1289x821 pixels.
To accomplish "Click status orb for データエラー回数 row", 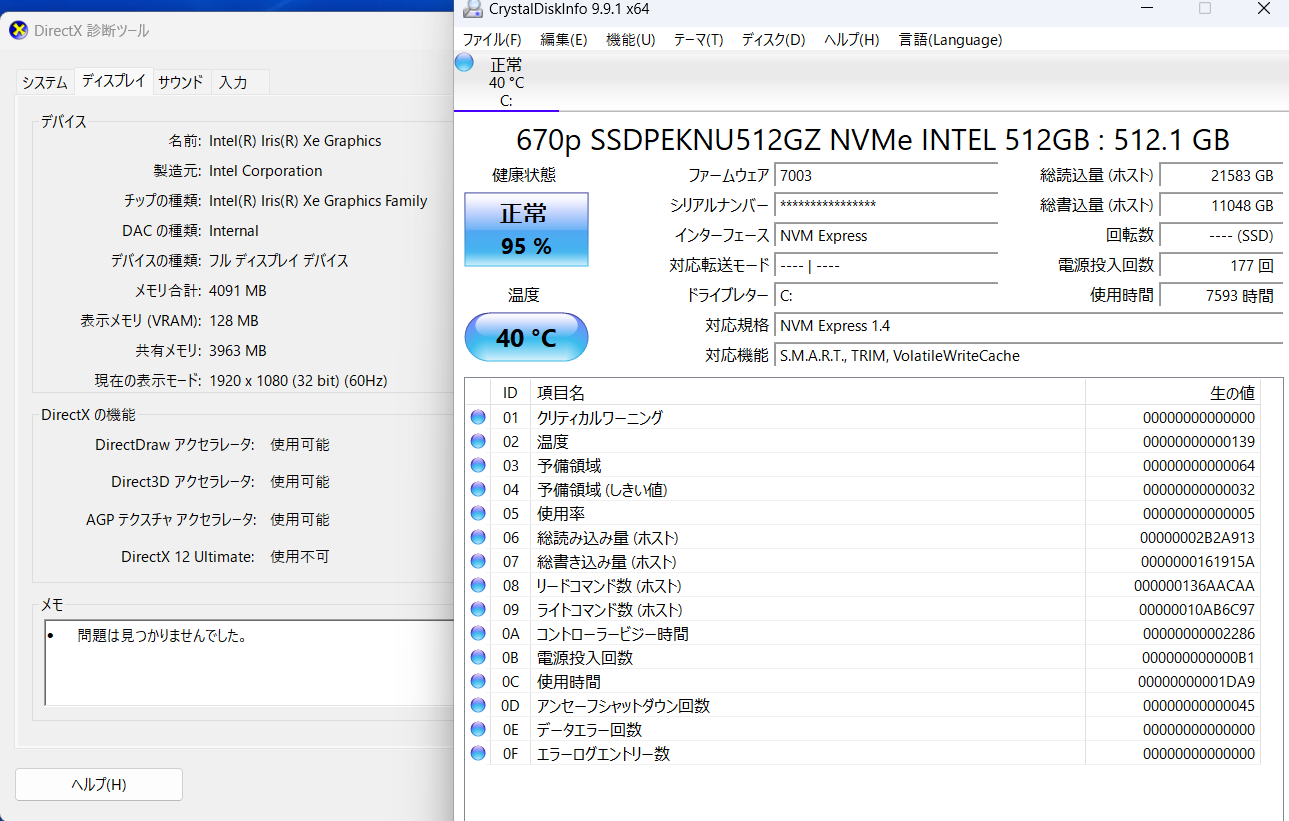I will pyautogui.click(x=478, y=729).
